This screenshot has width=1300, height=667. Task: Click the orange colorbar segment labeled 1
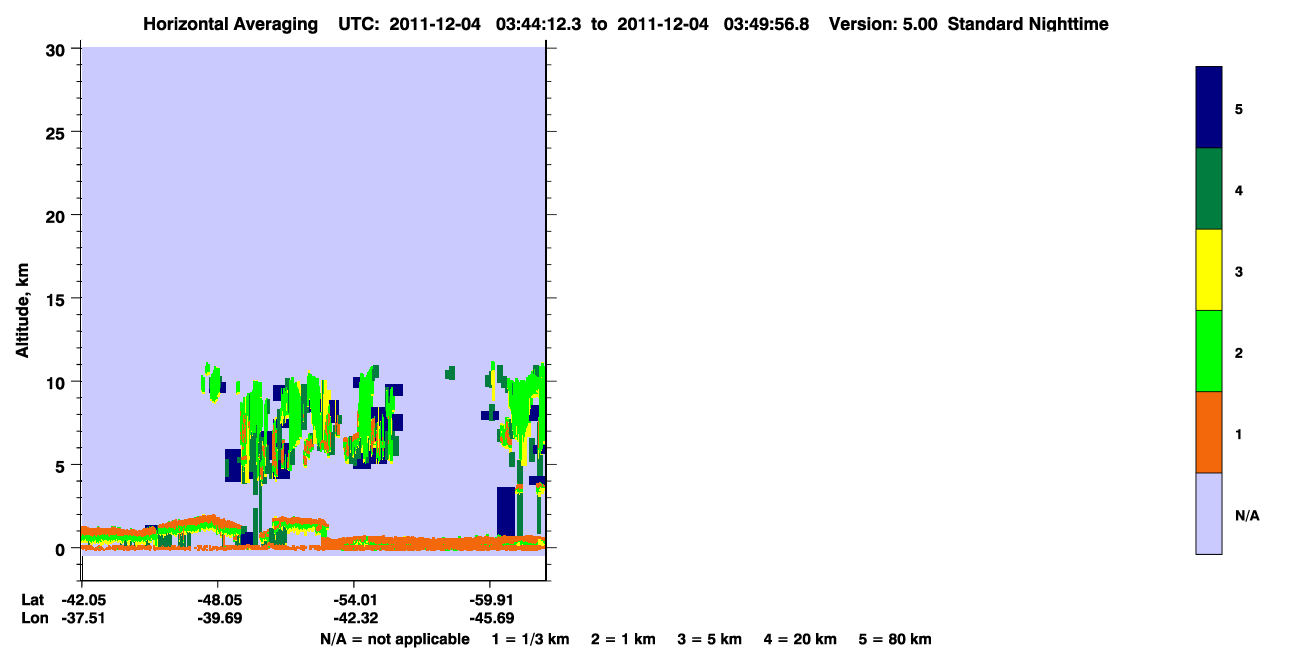pyautogui.click(x=1209, y=432)
